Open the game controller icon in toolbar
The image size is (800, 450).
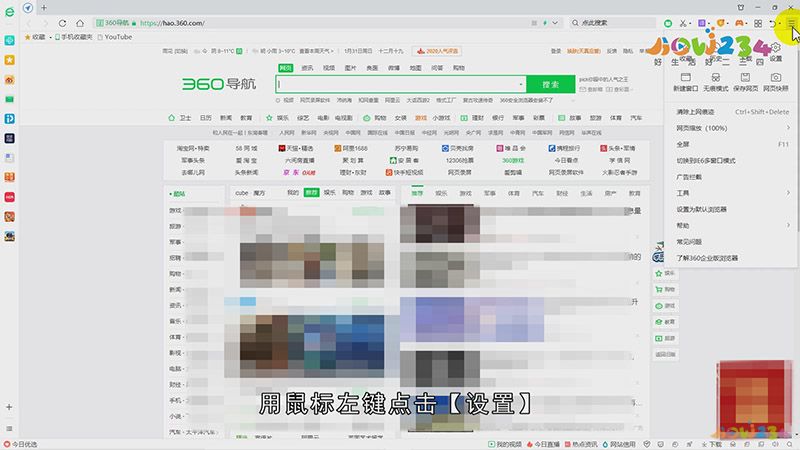739,23
